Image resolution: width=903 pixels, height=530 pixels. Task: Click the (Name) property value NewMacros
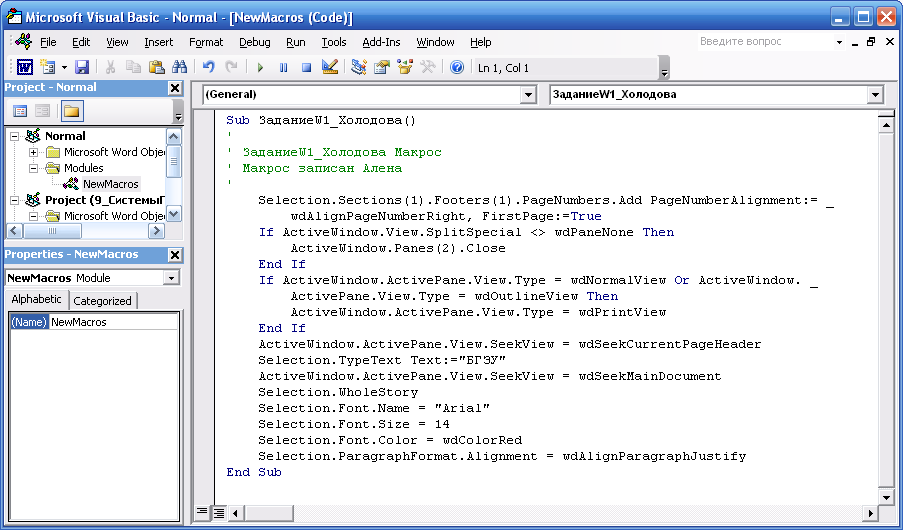click(113, 323)
